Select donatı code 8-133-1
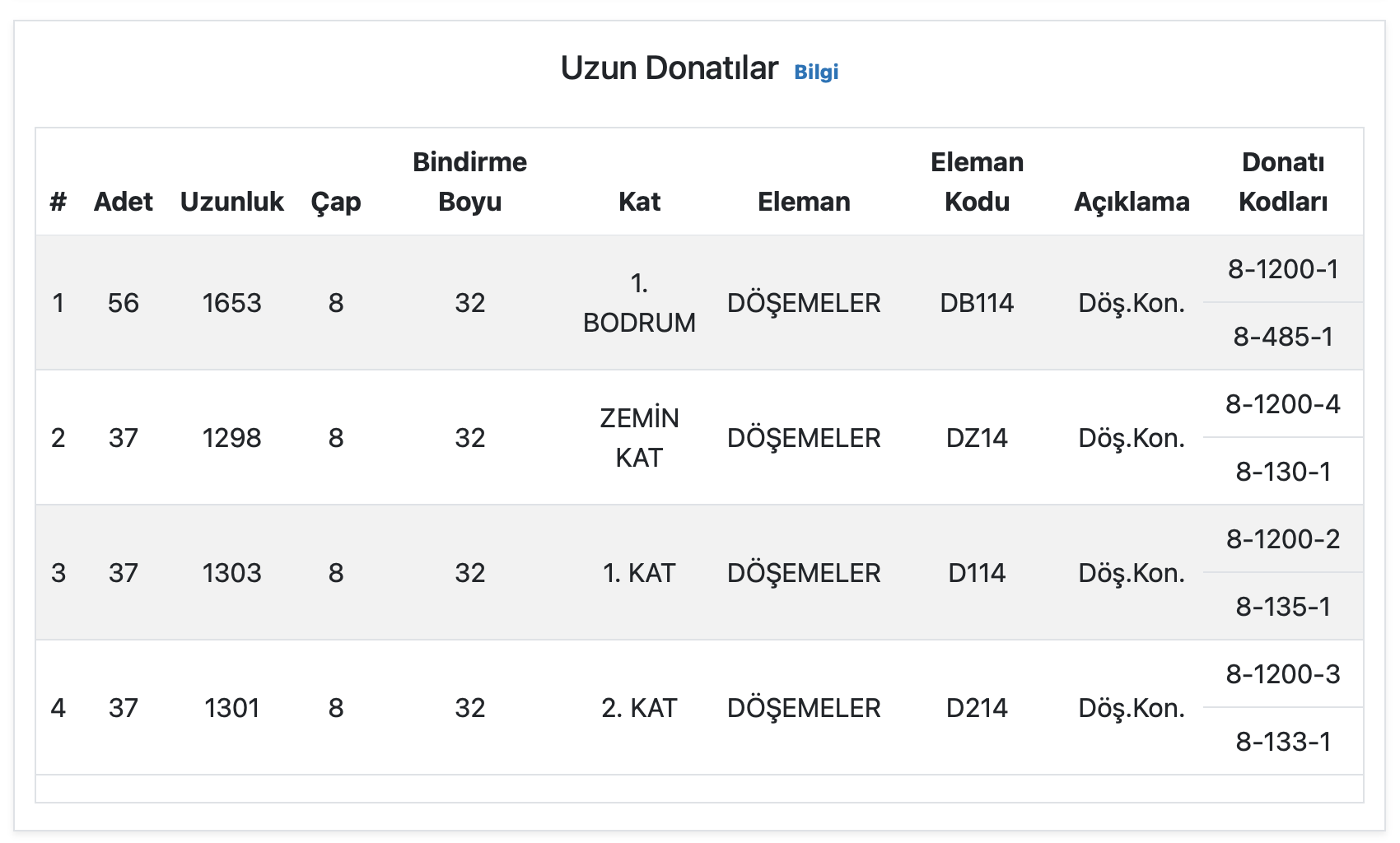The height and width of the screenshot is (843, 1400). click(1283, 742)
